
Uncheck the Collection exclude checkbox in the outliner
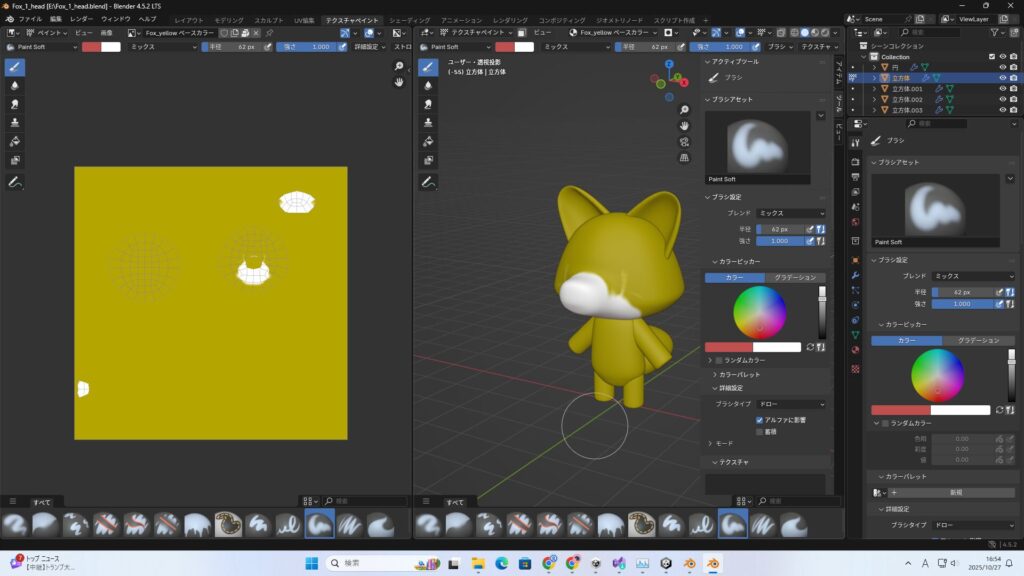pos(992,56)
